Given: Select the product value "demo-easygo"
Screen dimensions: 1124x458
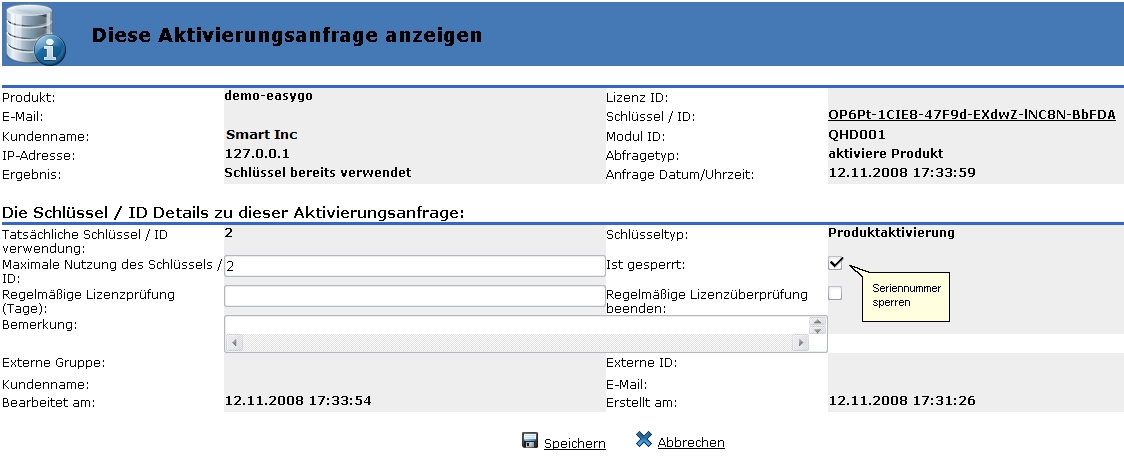Looking at the screenshot, I should pos(269,96).
